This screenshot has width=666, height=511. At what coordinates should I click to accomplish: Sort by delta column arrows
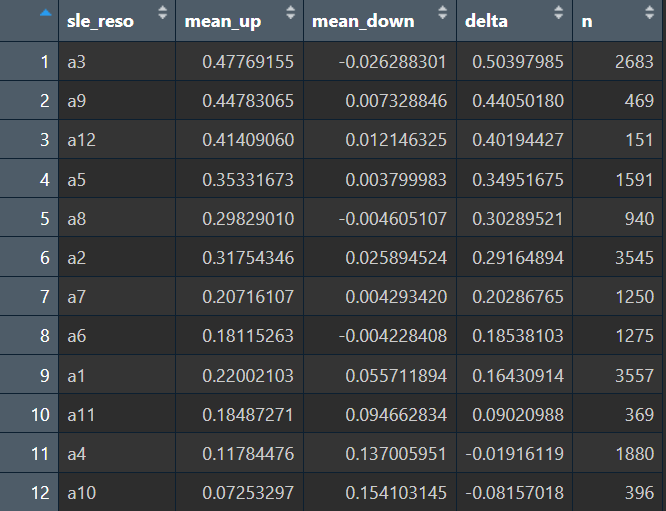pos(559,12)
